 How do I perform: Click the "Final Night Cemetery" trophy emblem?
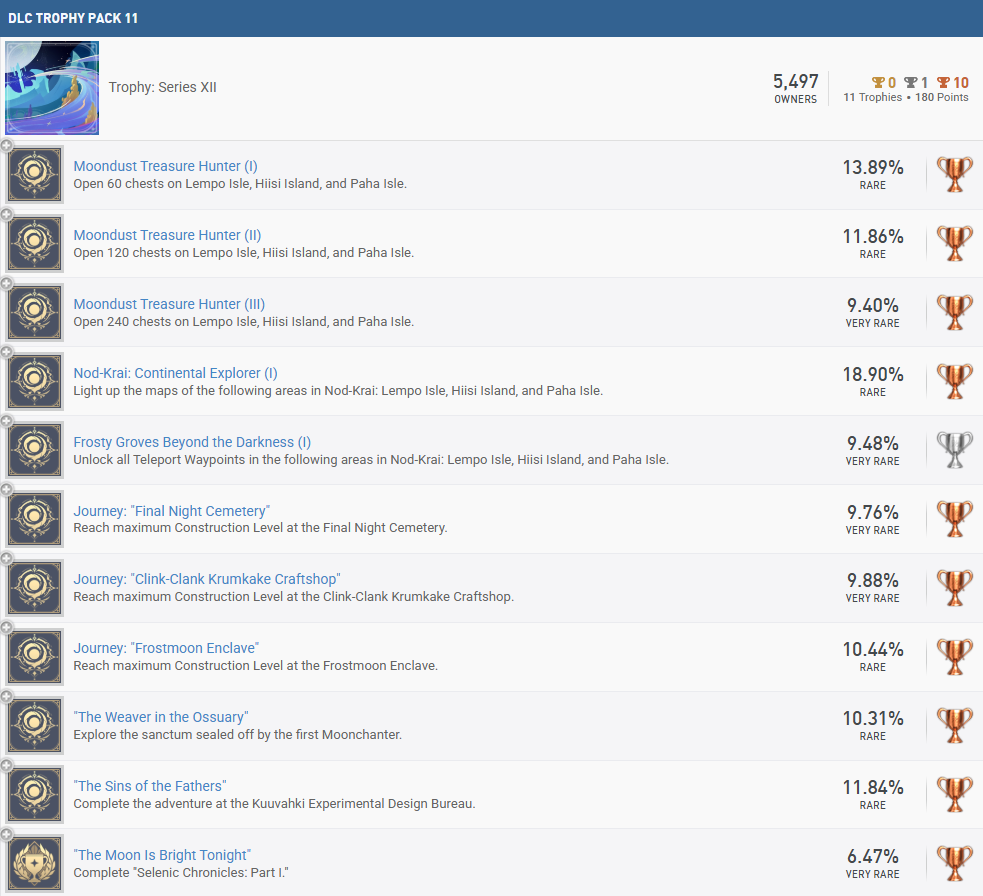(35, 519)
